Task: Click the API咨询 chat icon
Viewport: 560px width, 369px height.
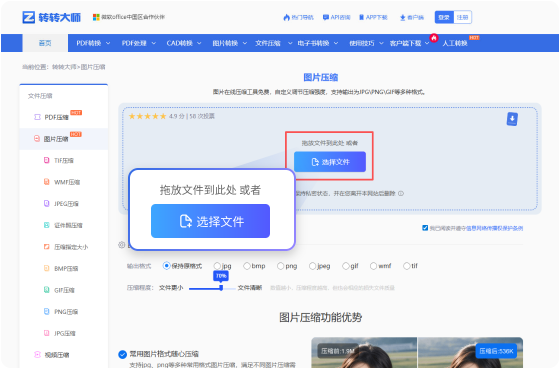Action: click(326, 17)
